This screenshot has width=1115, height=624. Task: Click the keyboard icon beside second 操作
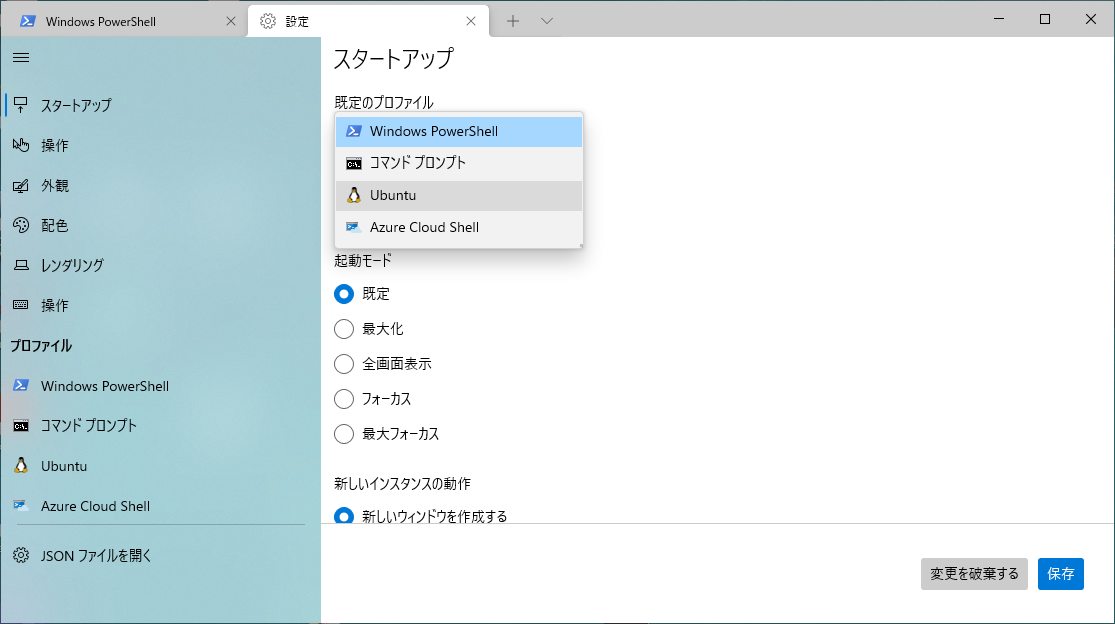click(x=21, y=305)
